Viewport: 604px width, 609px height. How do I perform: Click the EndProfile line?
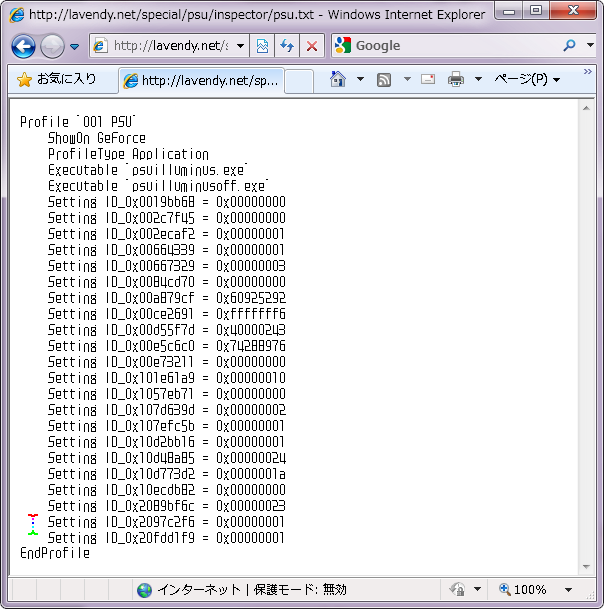coord(55,553)
